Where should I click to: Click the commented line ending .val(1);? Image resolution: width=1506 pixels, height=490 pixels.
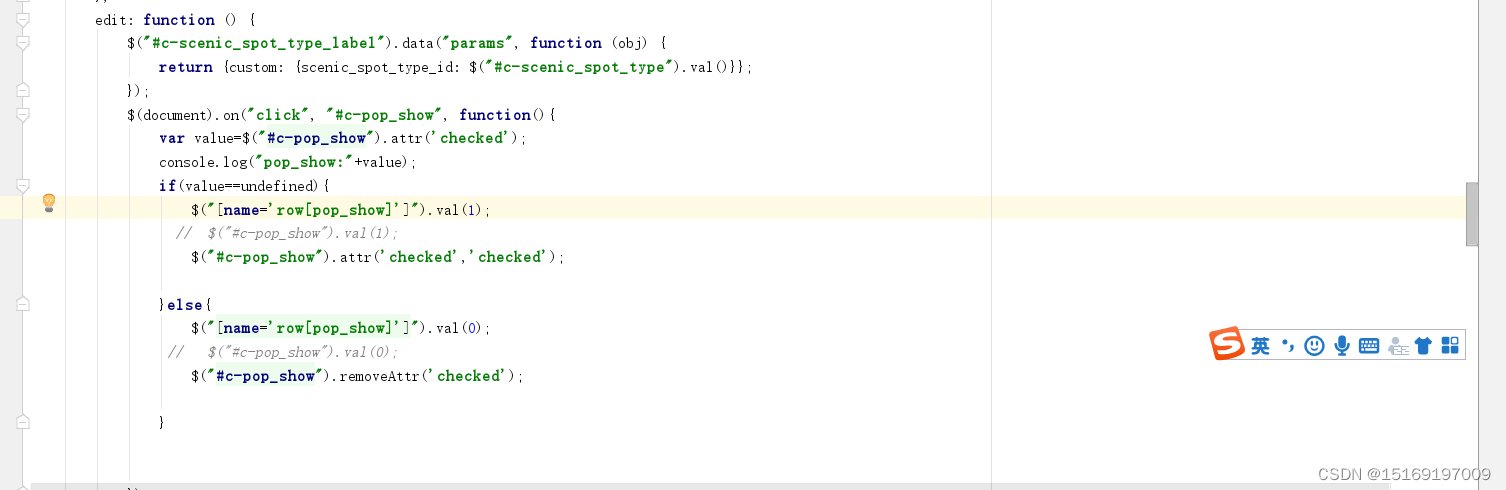[x=286, y=233]
